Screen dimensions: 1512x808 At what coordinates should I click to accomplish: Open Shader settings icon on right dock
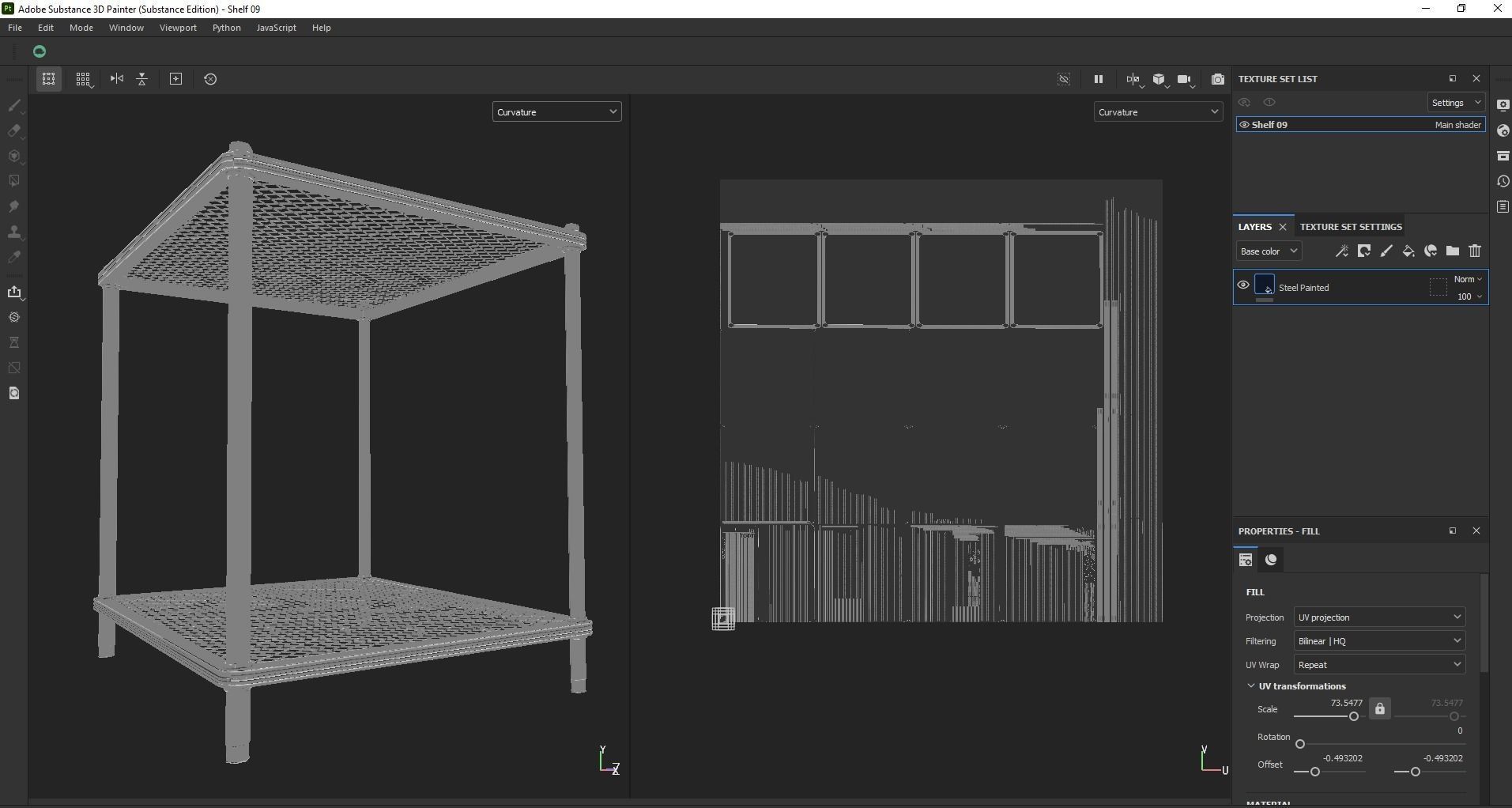tap(1503, 130)
